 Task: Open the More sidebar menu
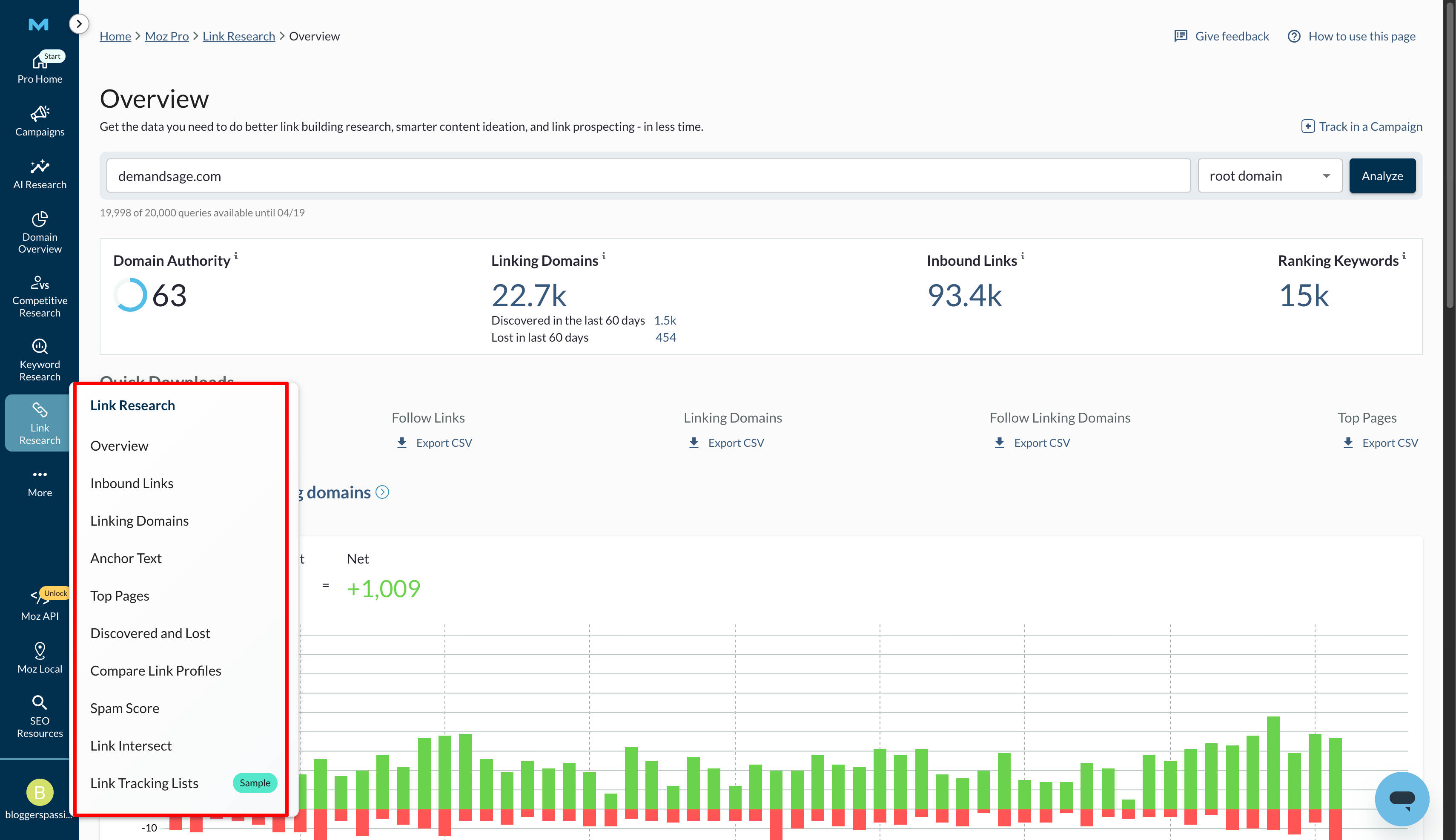(x=39, y=482)
